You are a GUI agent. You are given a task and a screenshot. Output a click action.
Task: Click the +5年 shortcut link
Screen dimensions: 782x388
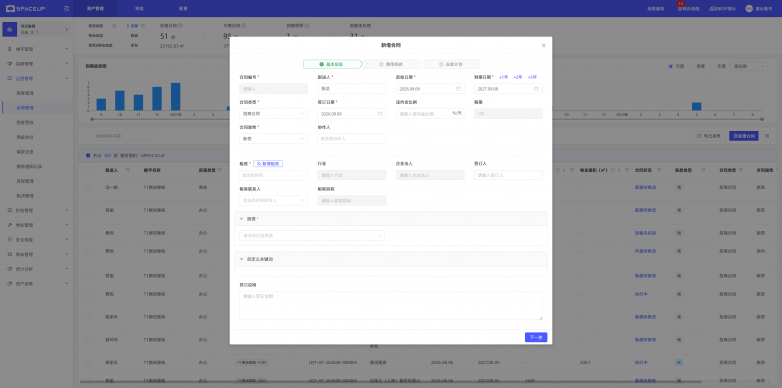[532, 77]
